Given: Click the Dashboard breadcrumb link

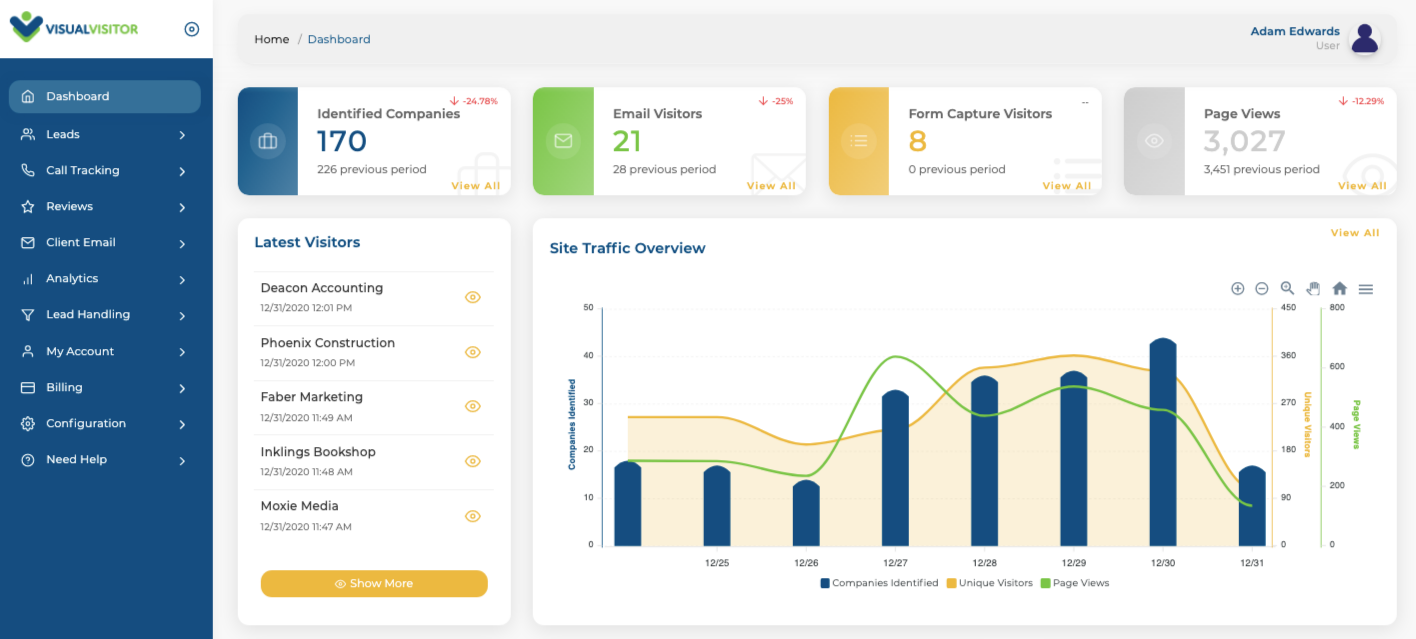Looking at the screenshot, I should [339, 39].
